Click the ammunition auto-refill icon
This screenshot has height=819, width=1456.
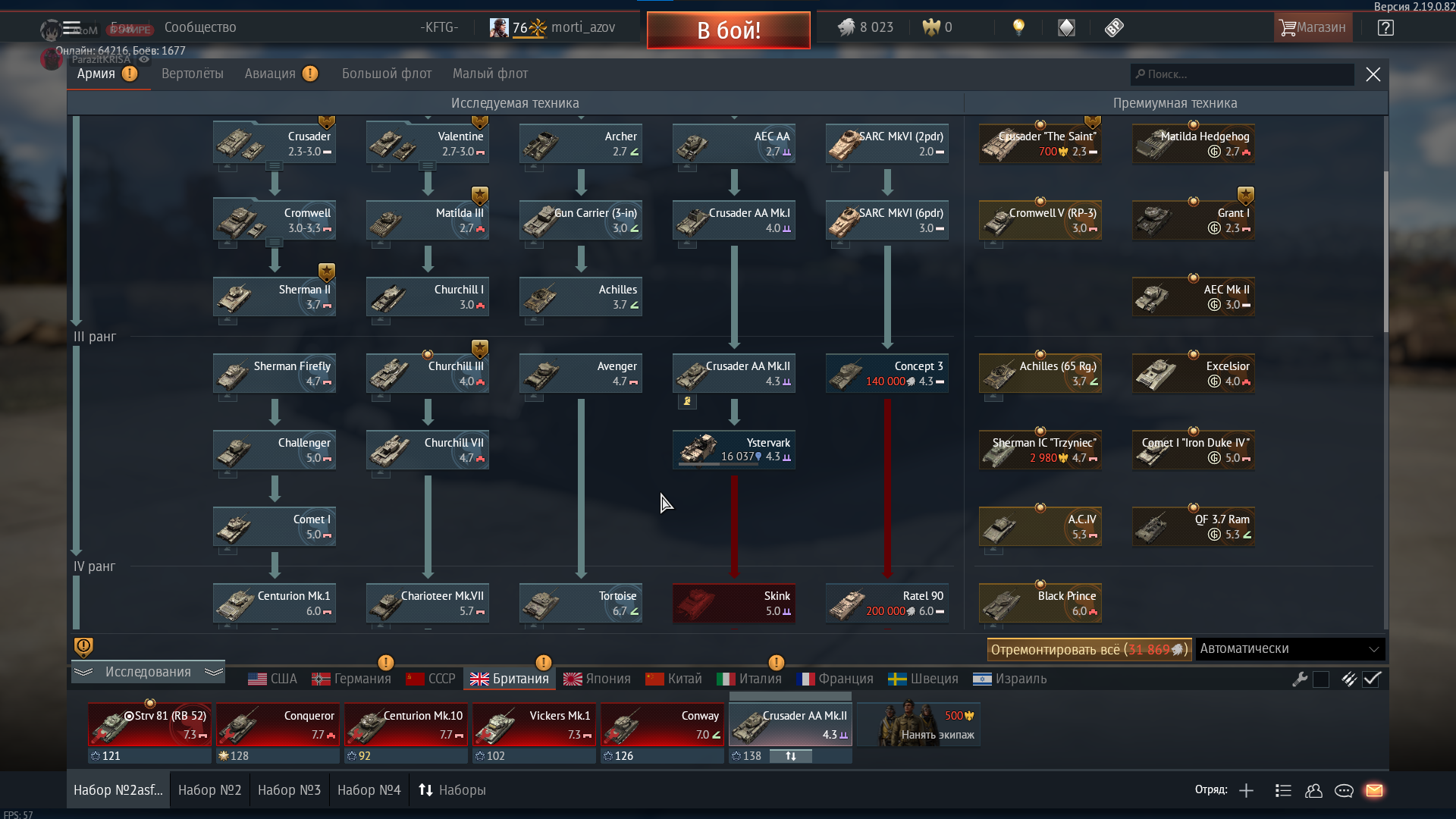pyautogui.click(x=1348, y=679)
